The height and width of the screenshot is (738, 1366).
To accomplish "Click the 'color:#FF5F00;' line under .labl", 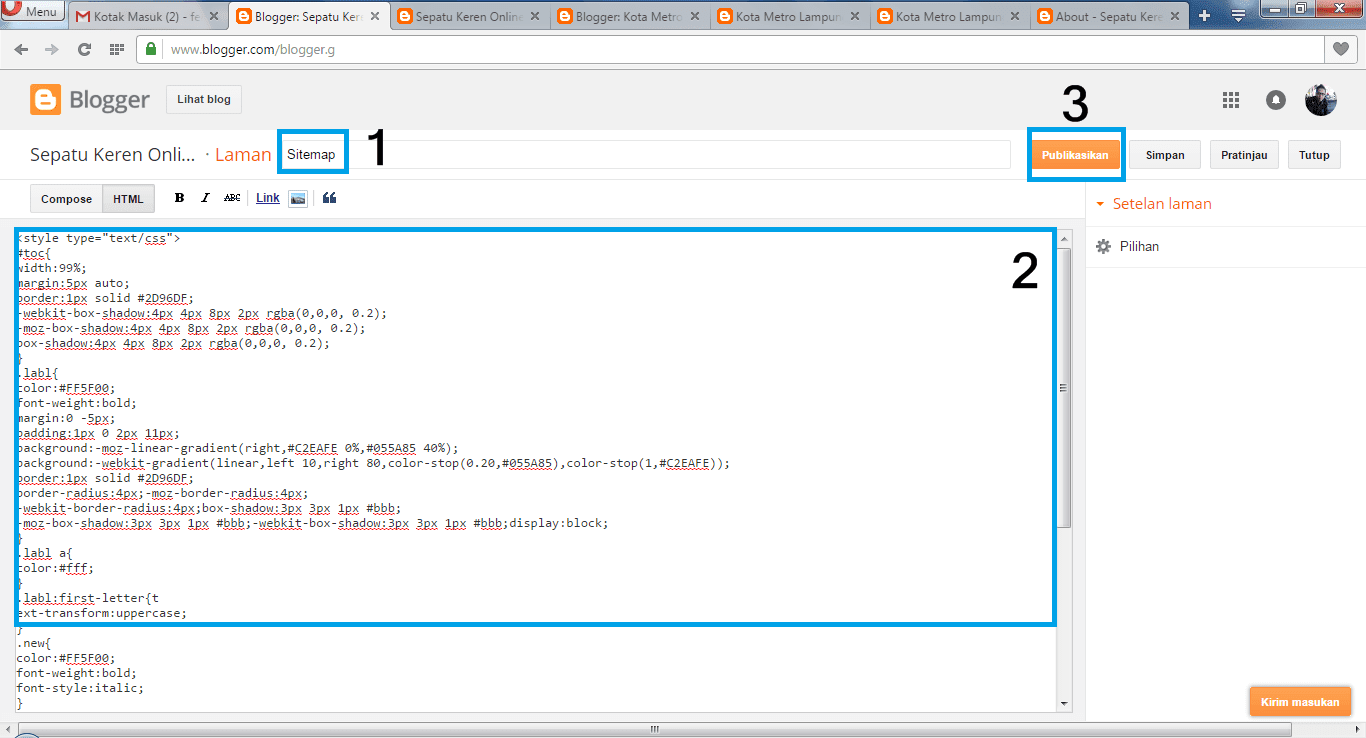I will point(66,388).
